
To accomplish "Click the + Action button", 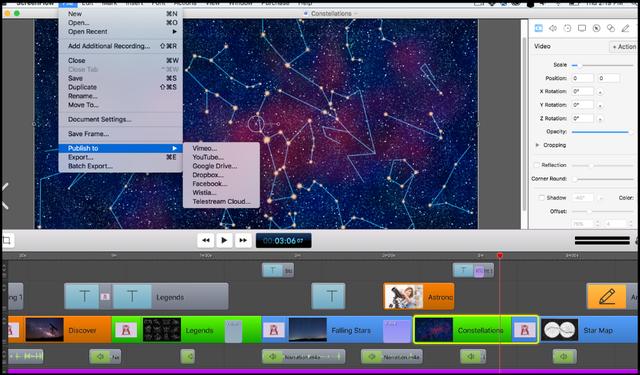I will [623, 47].
